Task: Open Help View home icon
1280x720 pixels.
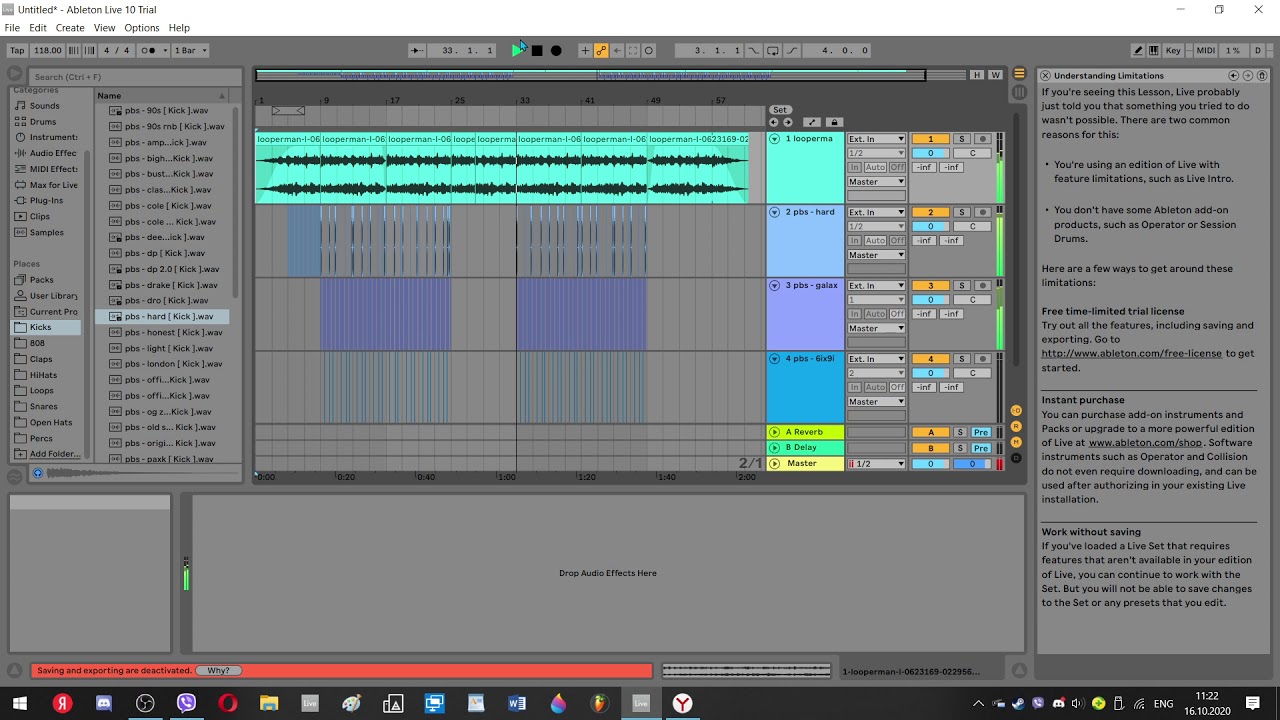Action: pos(1262,75)
